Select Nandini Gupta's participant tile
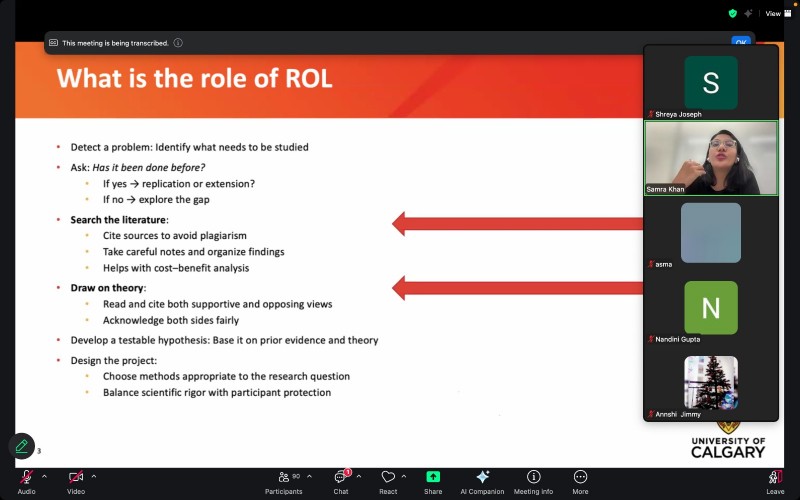This screenshot has width=800, height=500. pos(711,308)
